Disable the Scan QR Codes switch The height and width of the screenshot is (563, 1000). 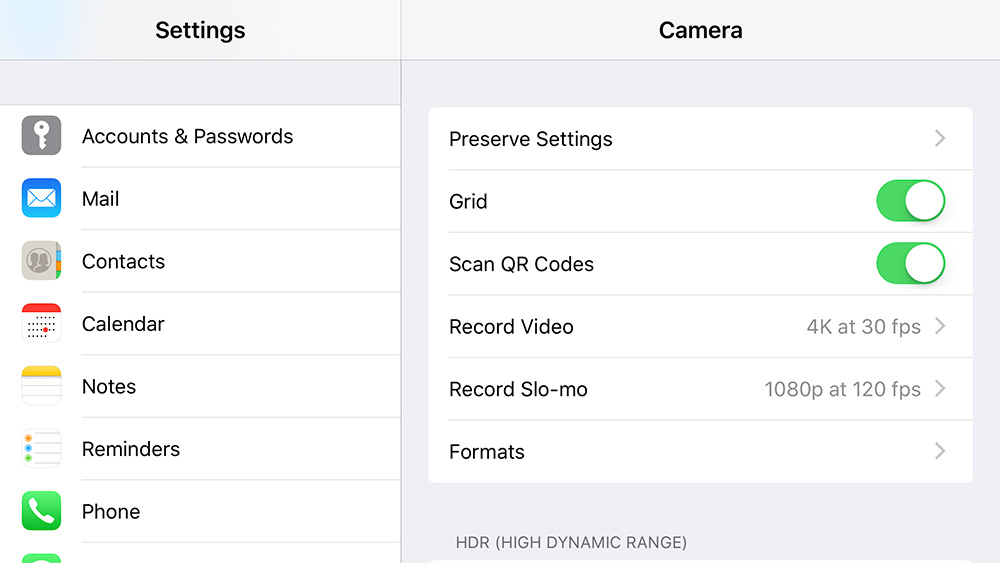pyautogui.click(x=911, y=263)
